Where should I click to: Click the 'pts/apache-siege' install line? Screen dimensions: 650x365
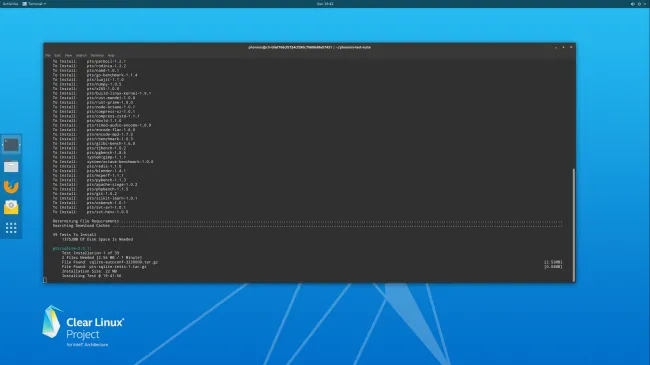pos(95,185)
